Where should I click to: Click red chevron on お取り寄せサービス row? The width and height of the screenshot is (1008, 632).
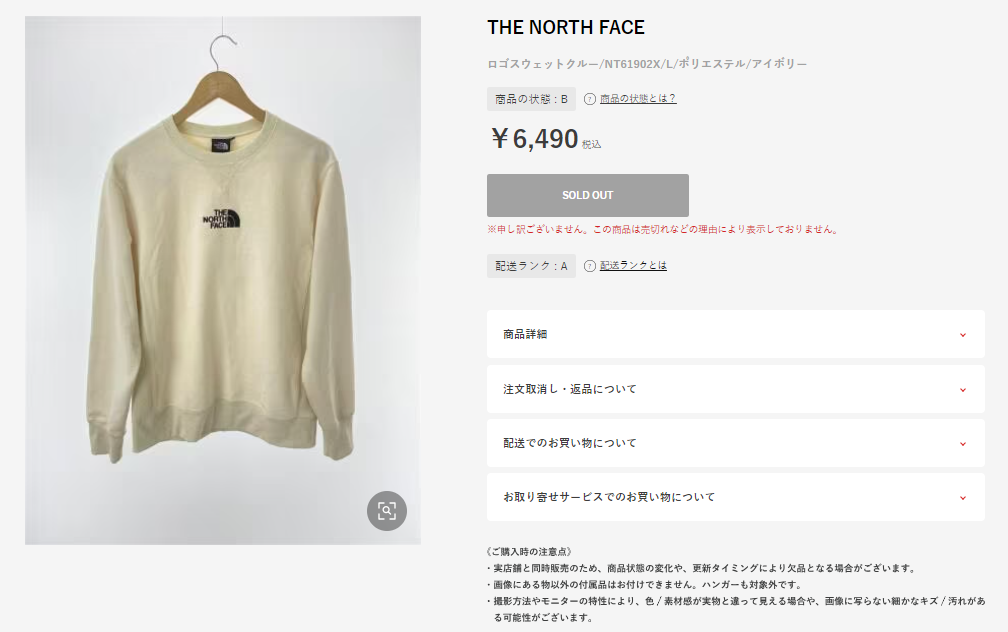[962, 498]
